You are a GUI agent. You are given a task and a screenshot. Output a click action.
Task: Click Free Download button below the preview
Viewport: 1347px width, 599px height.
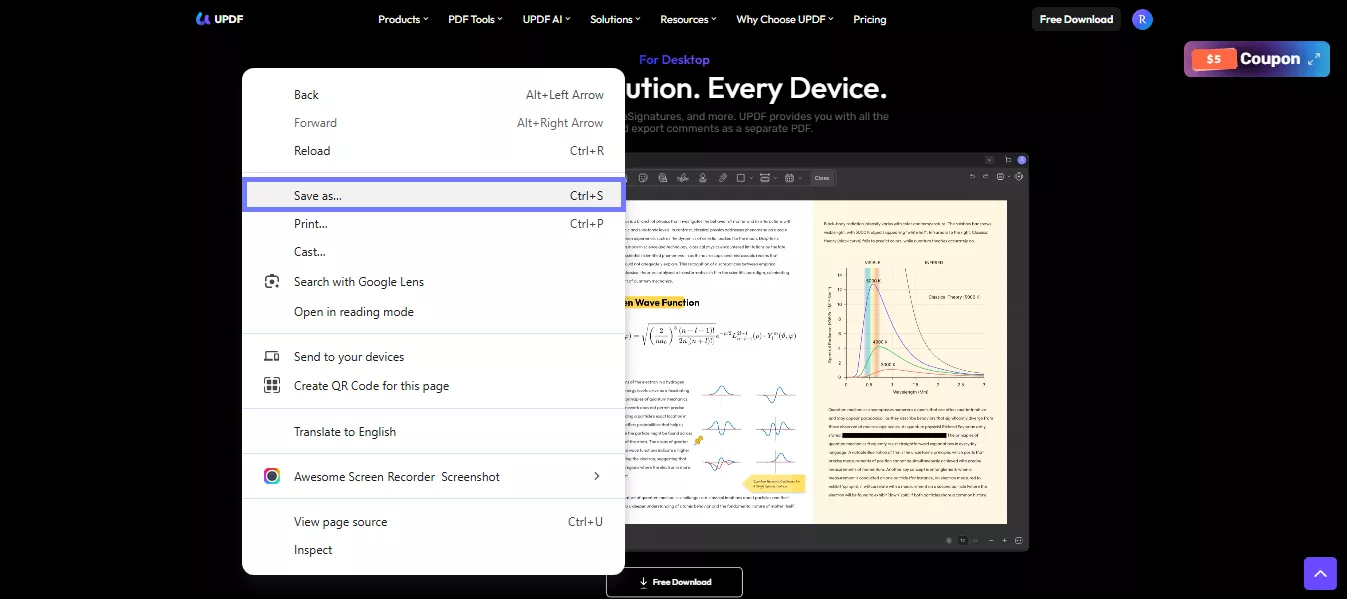tap(674, 582)
